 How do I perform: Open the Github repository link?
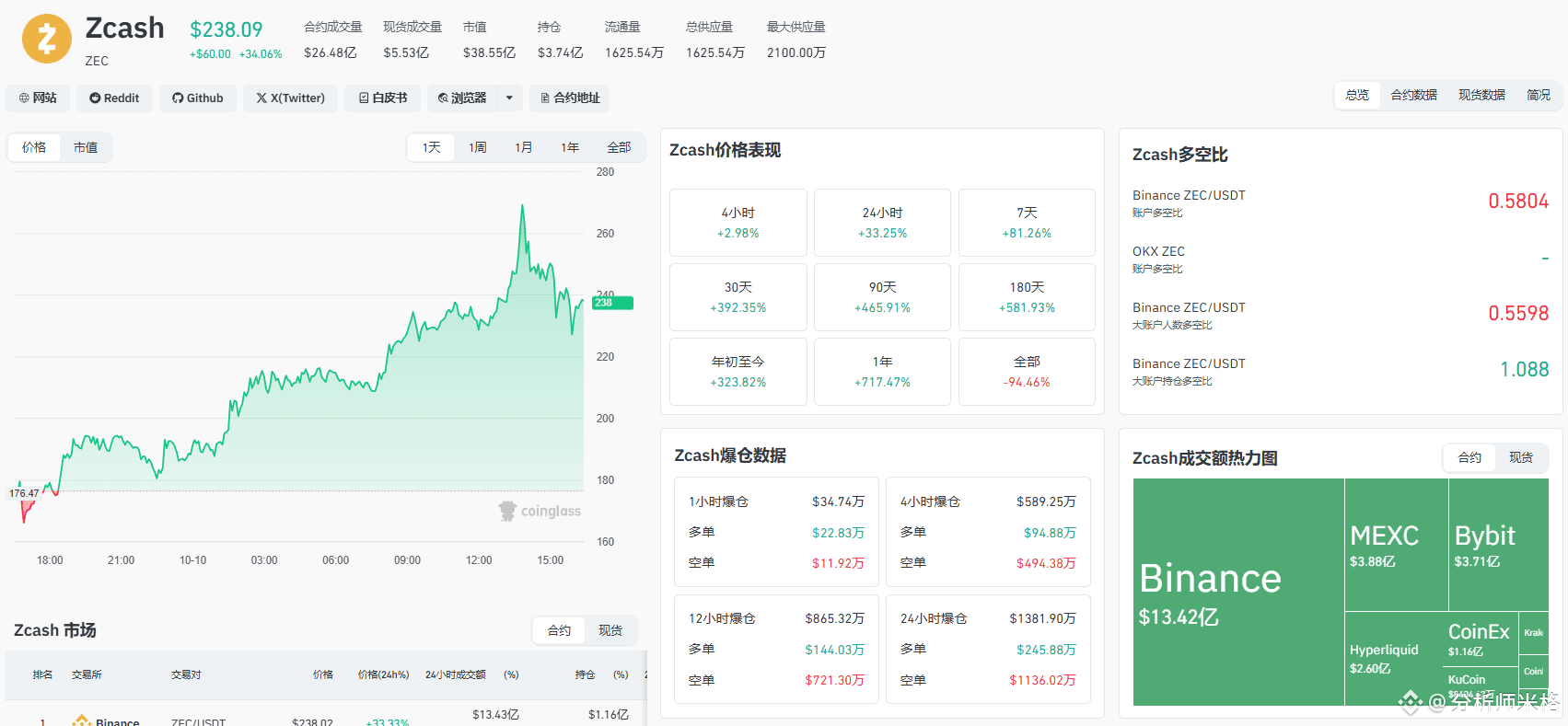pyautogui.click(x=197, y=98)
